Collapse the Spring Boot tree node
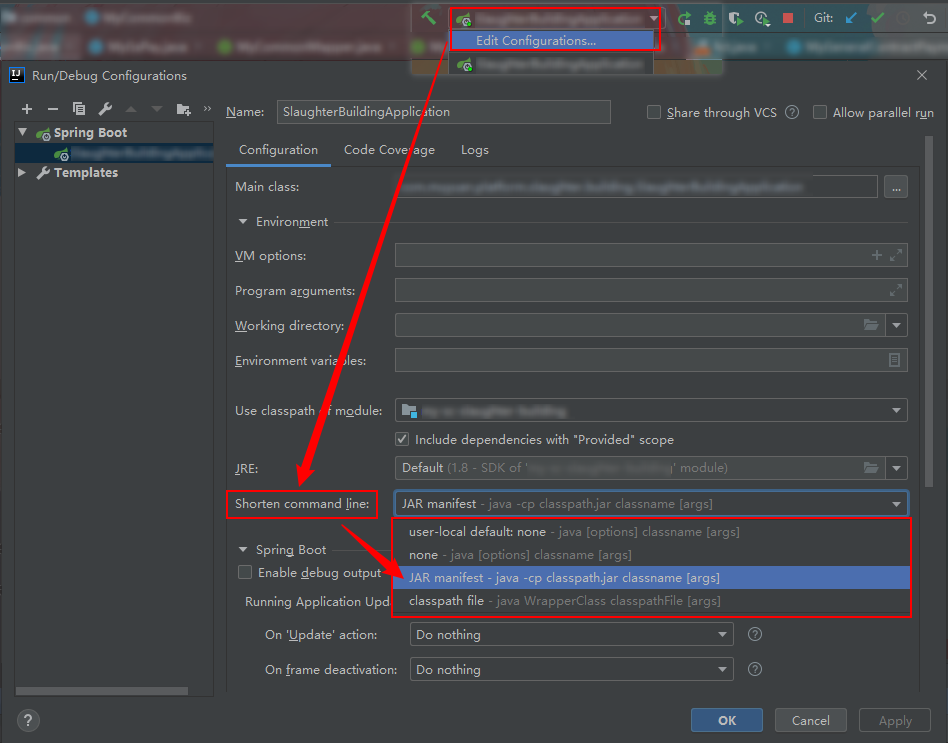Screen dimensions: 948x743 [23, 132]
